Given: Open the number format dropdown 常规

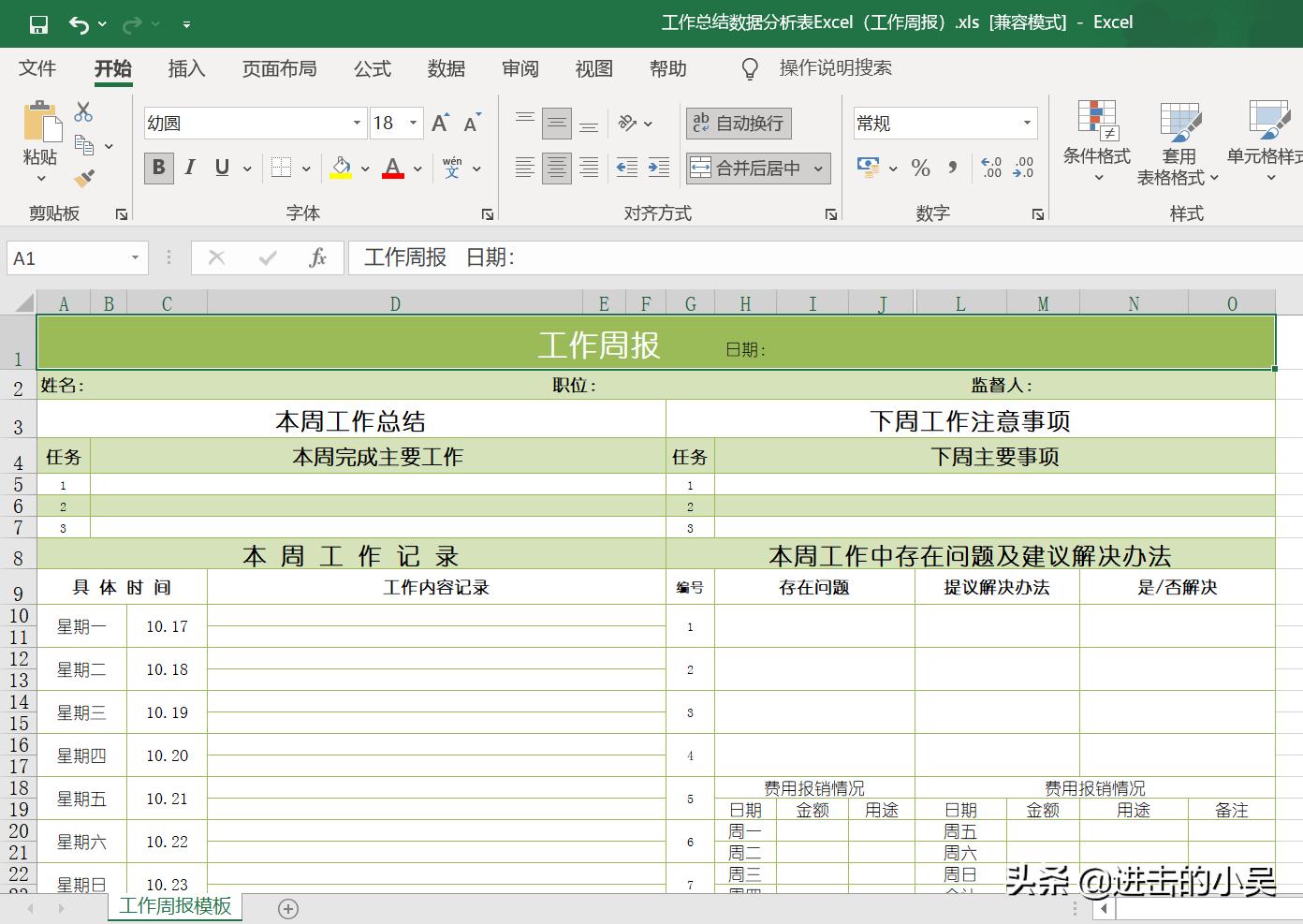Looking at the screenshot, I should [x=1027, y=124].
